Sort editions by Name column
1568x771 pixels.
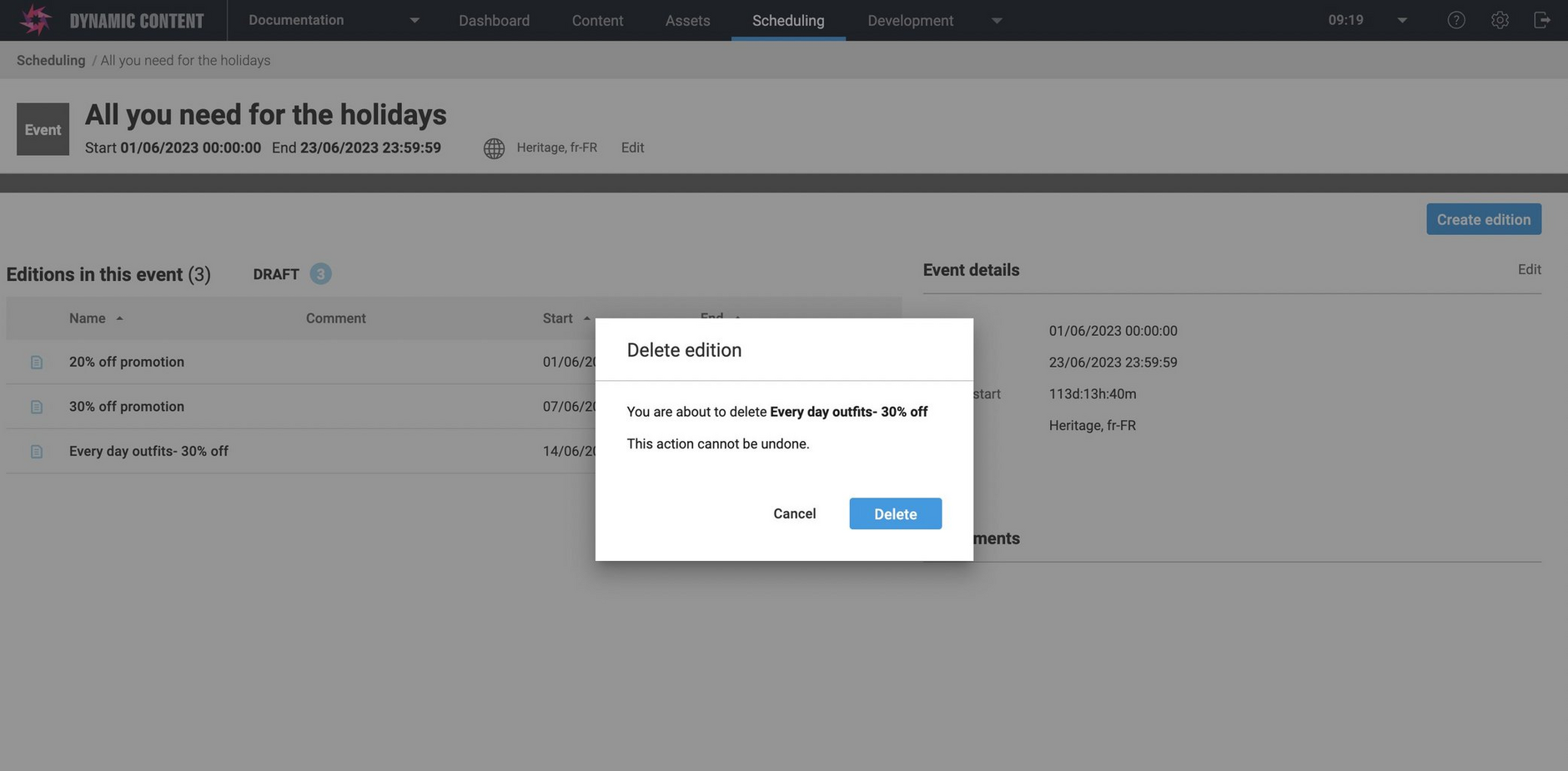click(88, 318)
